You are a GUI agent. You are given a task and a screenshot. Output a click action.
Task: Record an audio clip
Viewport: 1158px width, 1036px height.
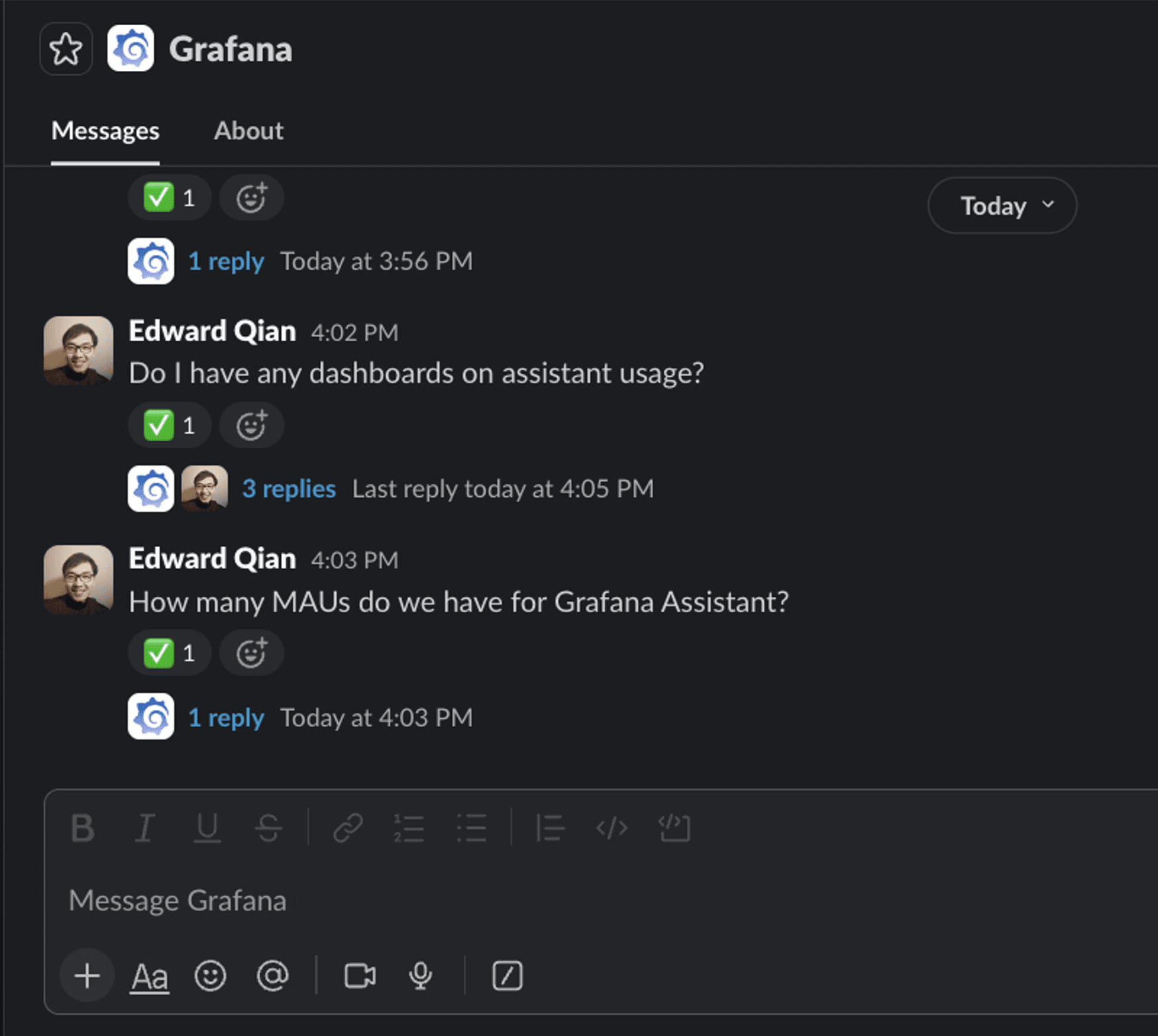click(420, 974)
